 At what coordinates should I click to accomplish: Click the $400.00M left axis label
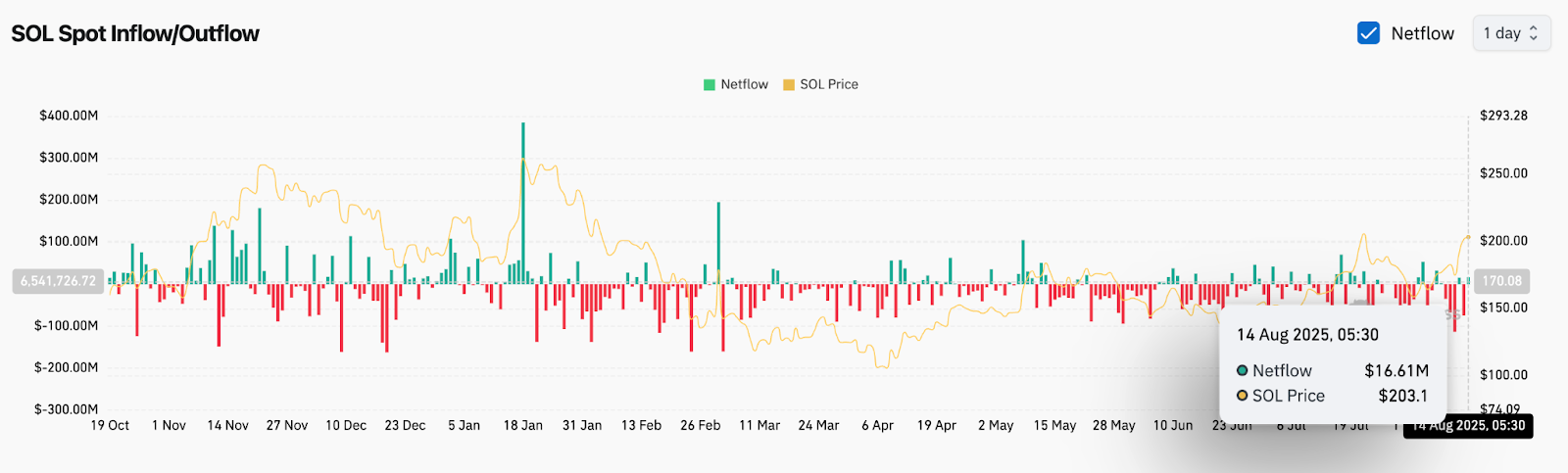tap(69, 116)
